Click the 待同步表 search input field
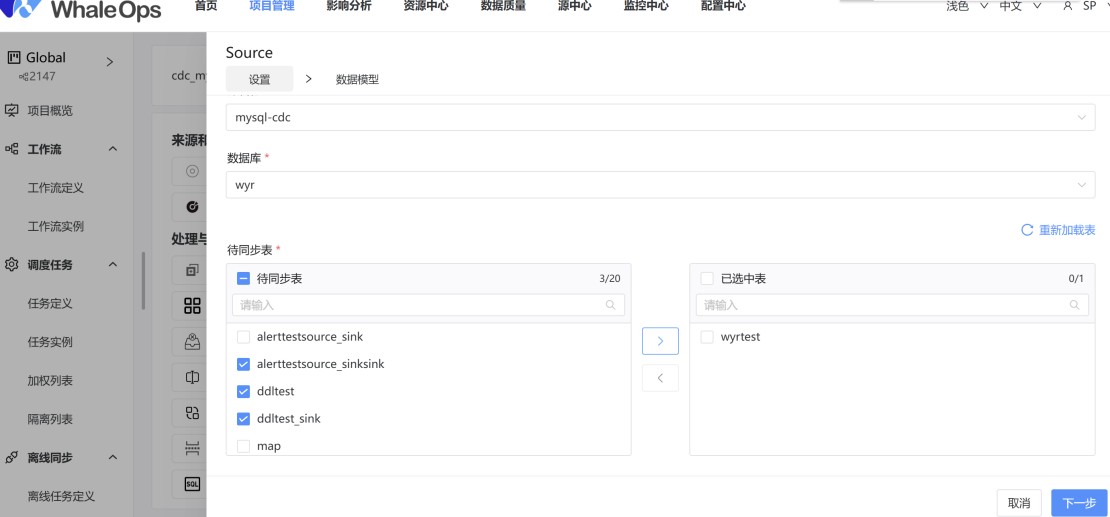This screenshot has width=1110, height=517. click(428, 305)
